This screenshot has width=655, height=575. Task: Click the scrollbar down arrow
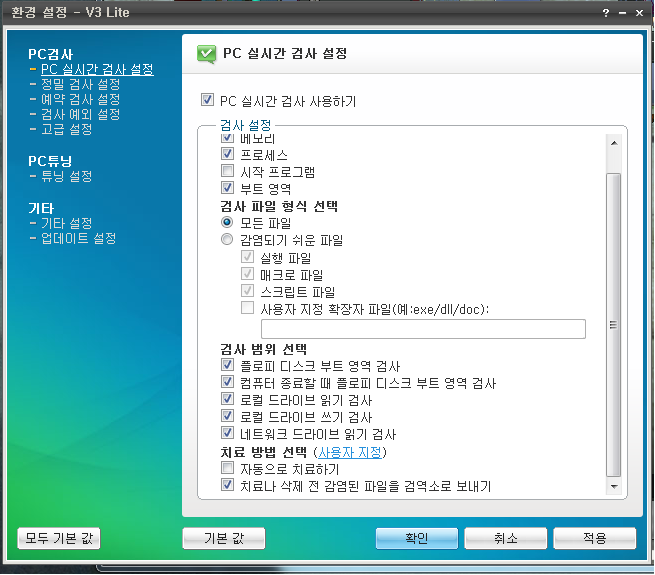[614, 486]
